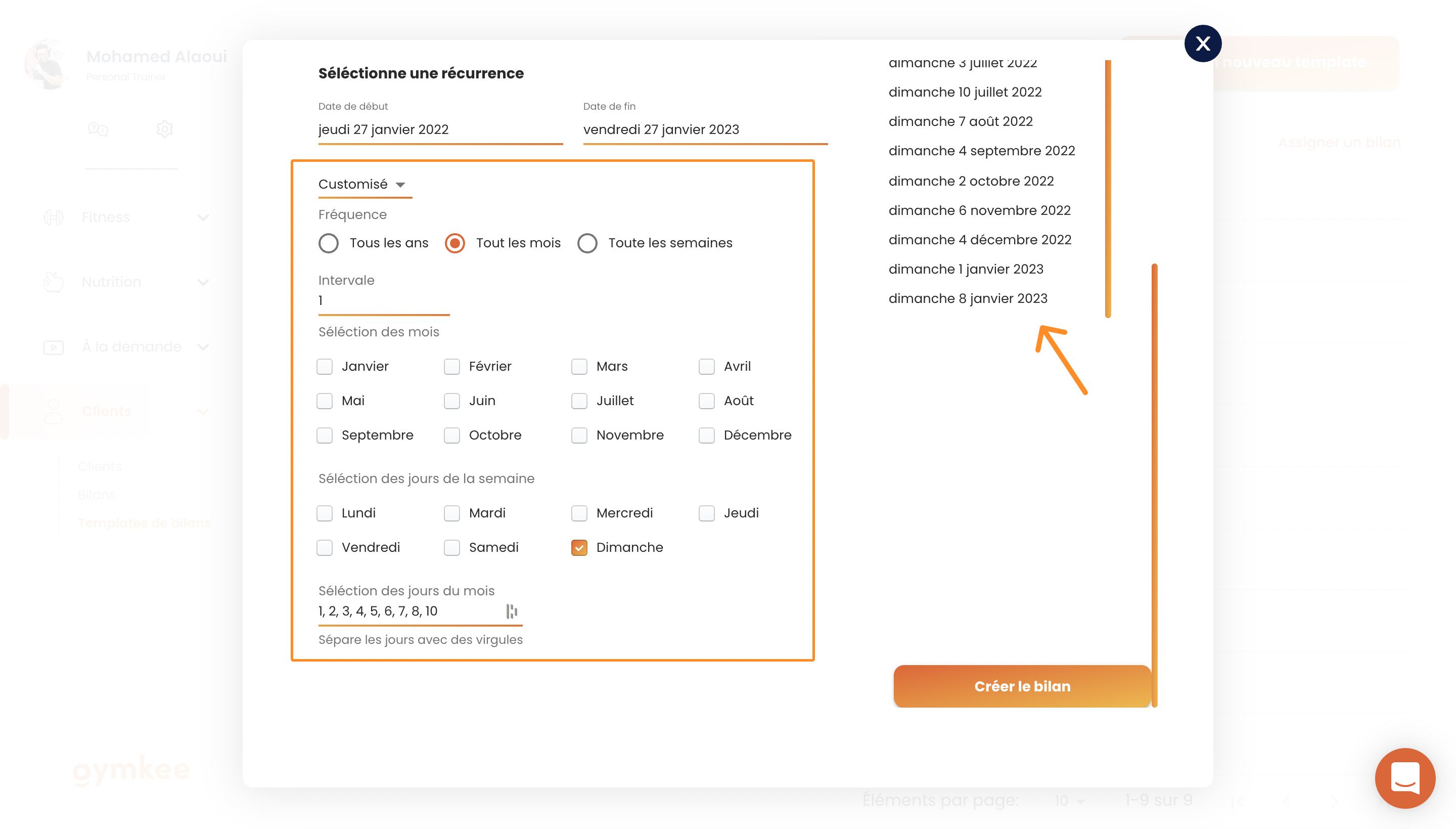Viewport: 1456px width, 829px height.
Task: Check the Mercredi weekday checkbox
Action: point(579,513)
